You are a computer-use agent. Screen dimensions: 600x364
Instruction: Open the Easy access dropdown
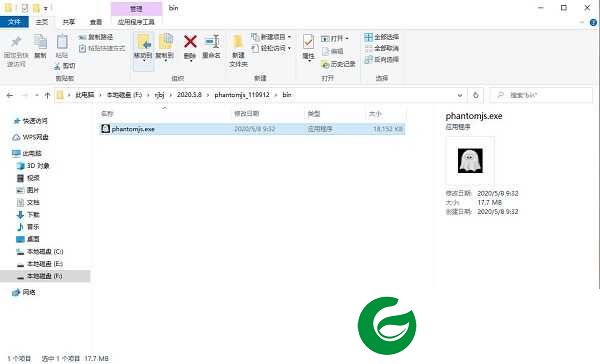[x=271, y=48]
